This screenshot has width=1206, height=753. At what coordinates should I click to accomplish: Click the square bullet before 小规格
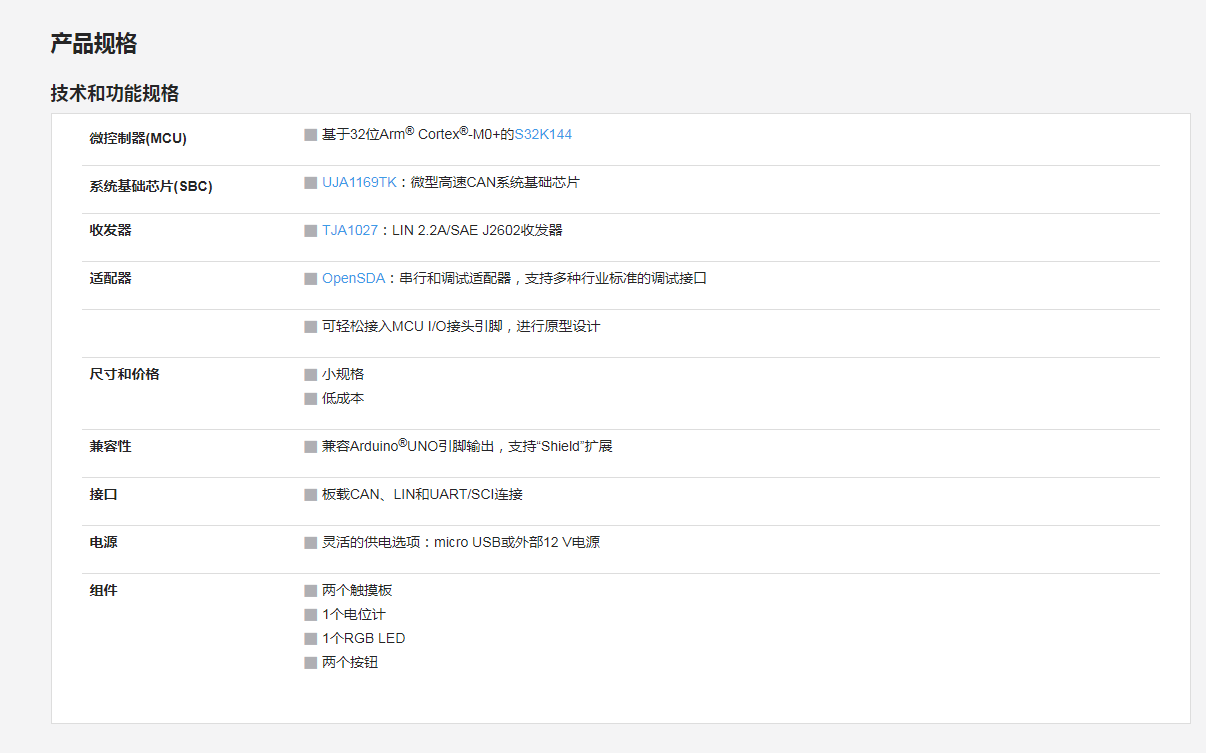point(310,374)
